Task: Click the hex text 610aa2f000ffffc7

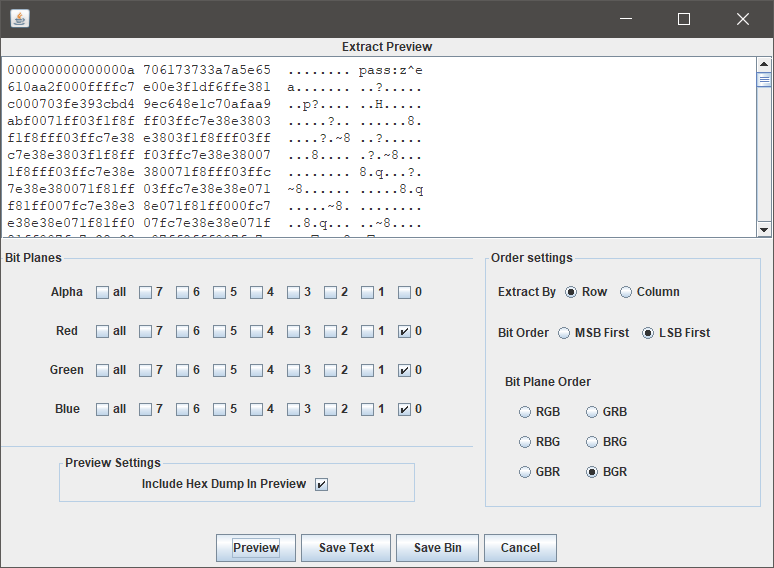Action: [71, 87]
